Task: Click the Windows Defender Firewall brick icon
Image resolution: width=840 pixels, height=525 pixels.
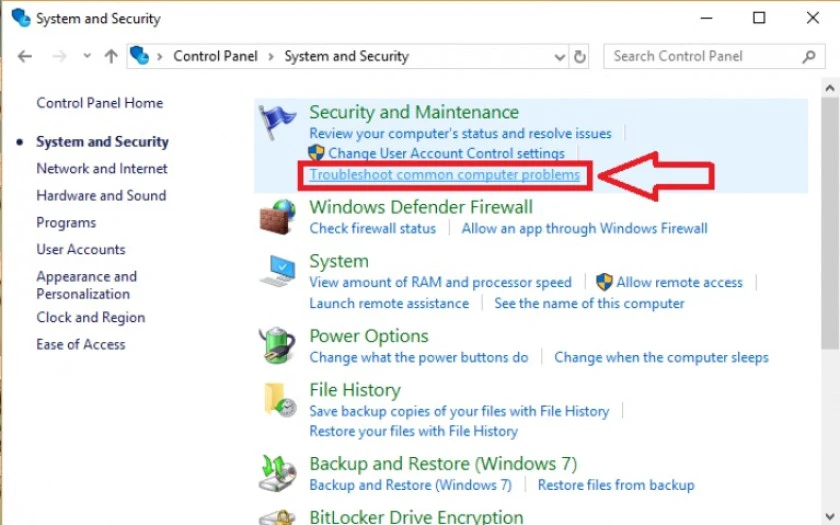Action: pos(278,218)
